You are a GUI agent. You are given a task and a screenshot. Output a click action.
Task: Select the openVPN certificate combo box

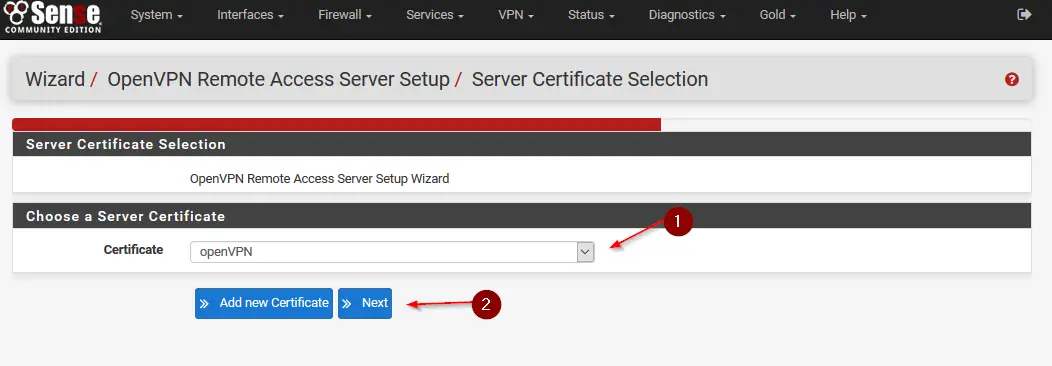392,252
